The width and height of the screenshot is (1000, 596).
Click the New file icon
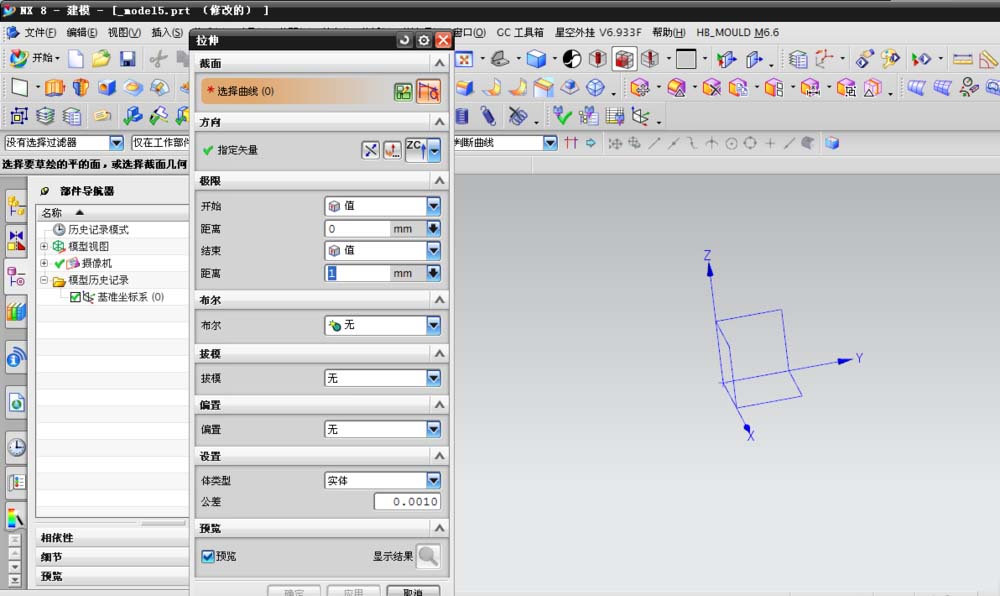tap(76, 59)
